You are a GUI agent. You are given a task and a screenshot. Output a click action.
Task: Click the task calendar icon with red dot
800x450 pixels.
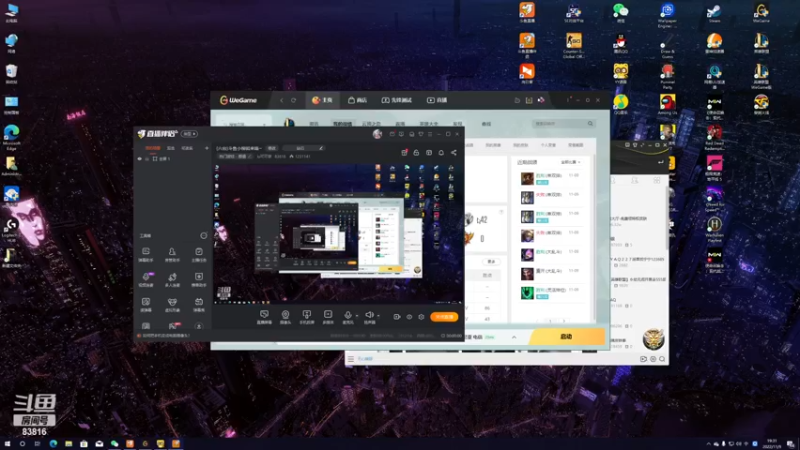pos(404,153)
